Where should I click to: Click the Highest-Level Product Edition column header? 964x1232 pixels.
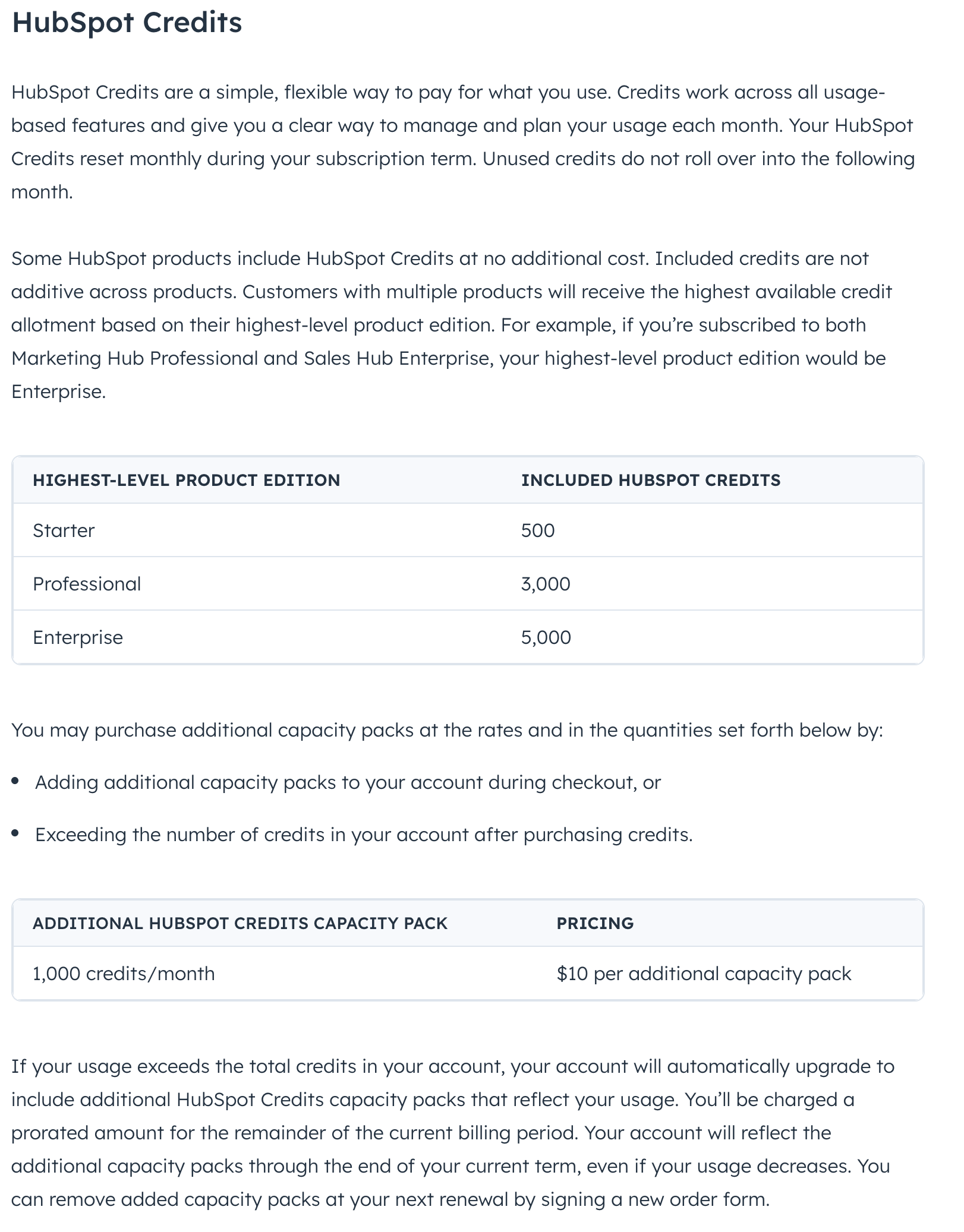186,480
